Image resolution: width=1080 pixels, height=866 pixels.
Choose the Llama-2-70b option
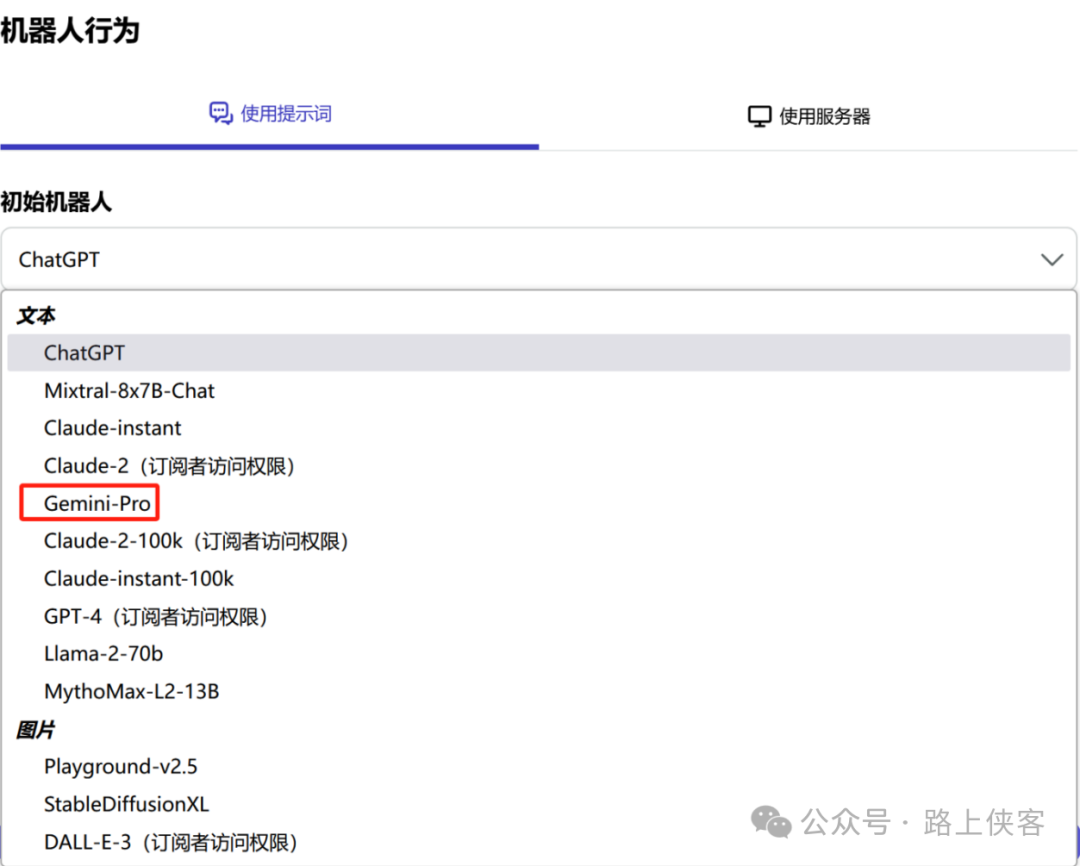(x=539, y=653)
